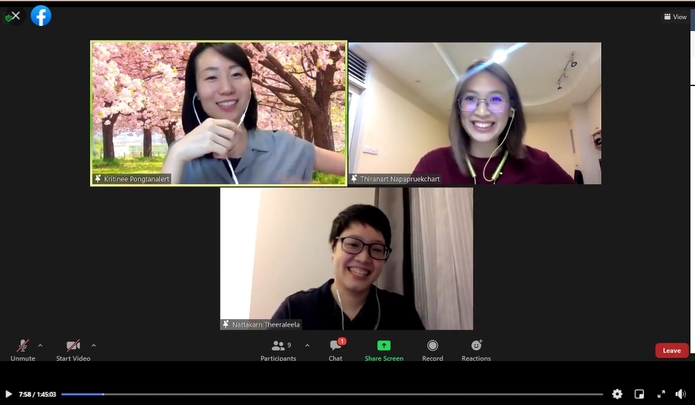Open the View layout menu
The image size is (695, 405).
[675, 17]
